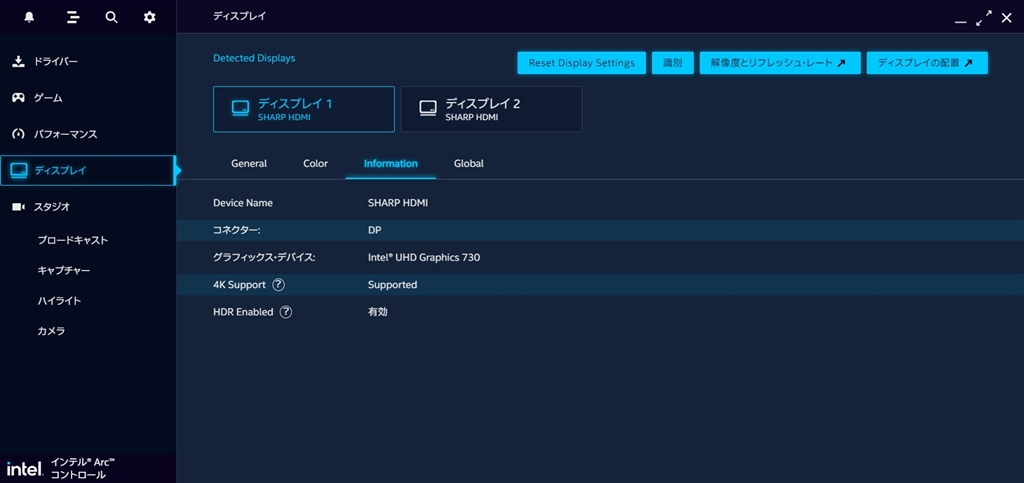Toggle fullscreen with the expand arrows icon
The image size is (1024, 483).
pos(984,18)
